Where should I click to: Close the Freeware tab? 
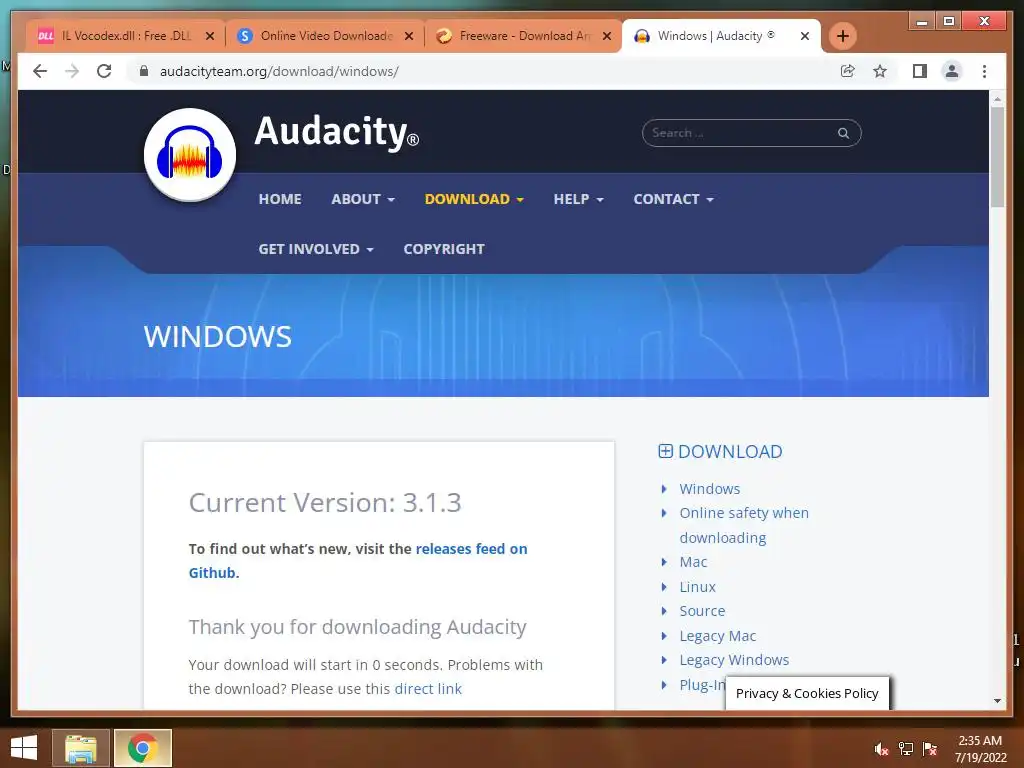[607, 36]
